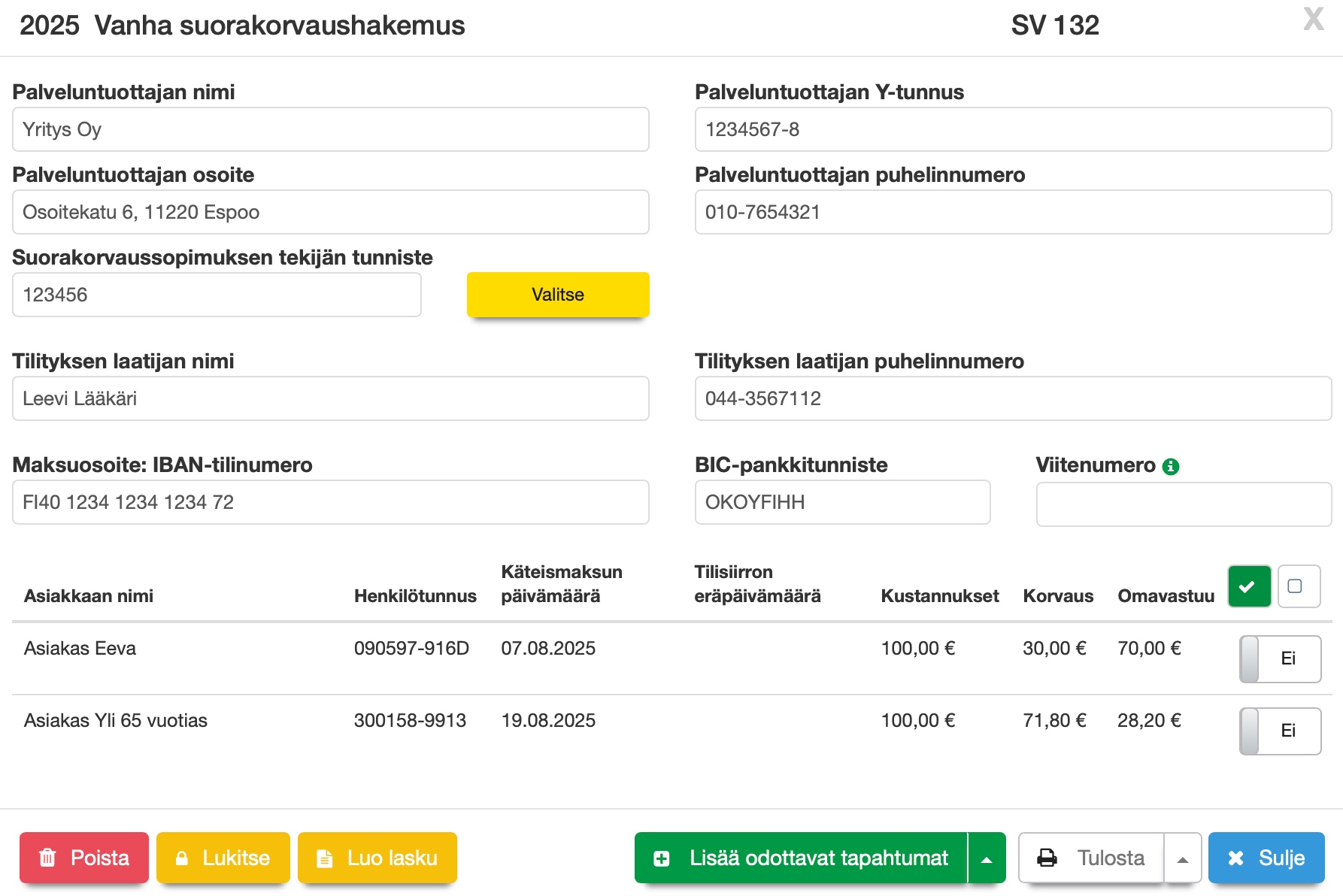
Task: Deselect all rows with empty checkbox button
Action: (1298, 586)
